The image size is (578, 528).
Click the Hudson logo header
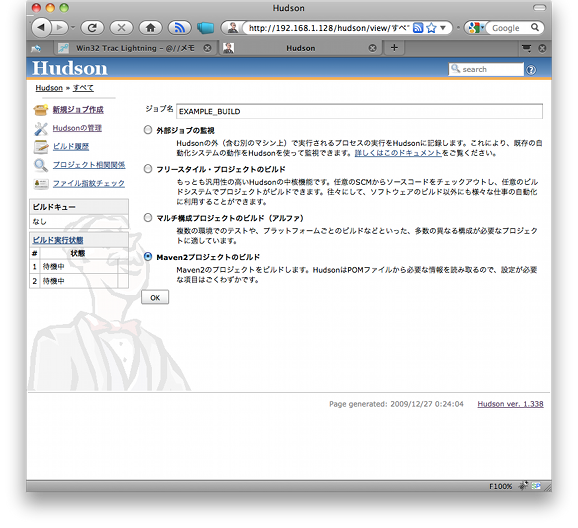(70, 68)
